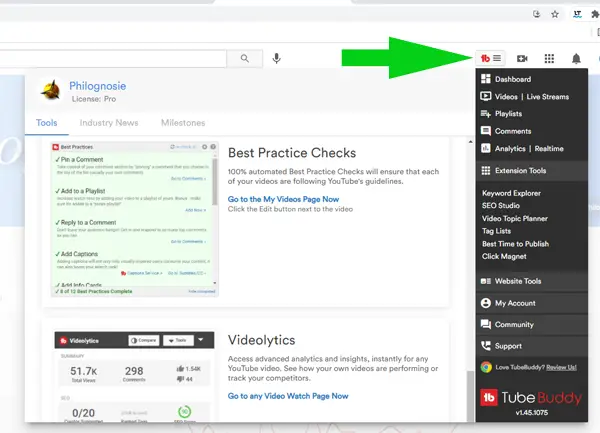Click Go to any Video Watch Page Now
Viewport: 600px width, 433px height.
tap(288, 396)
